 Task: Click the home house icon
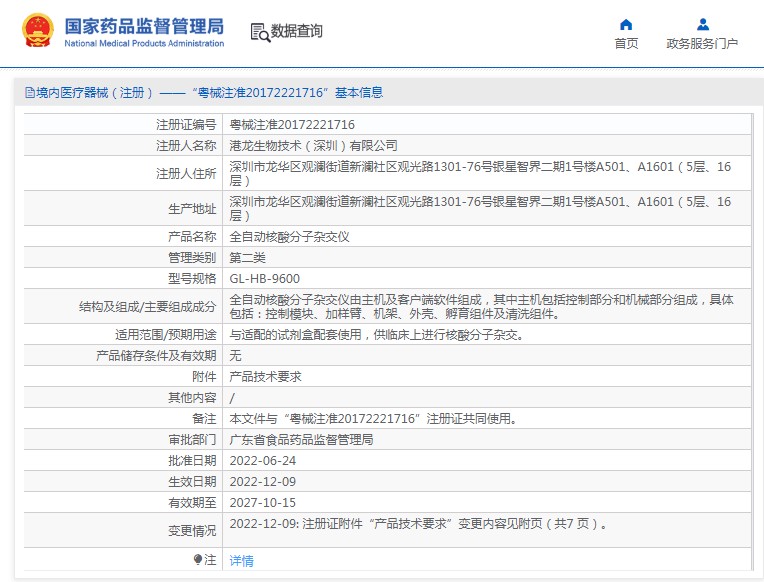[x=626, y=24]
